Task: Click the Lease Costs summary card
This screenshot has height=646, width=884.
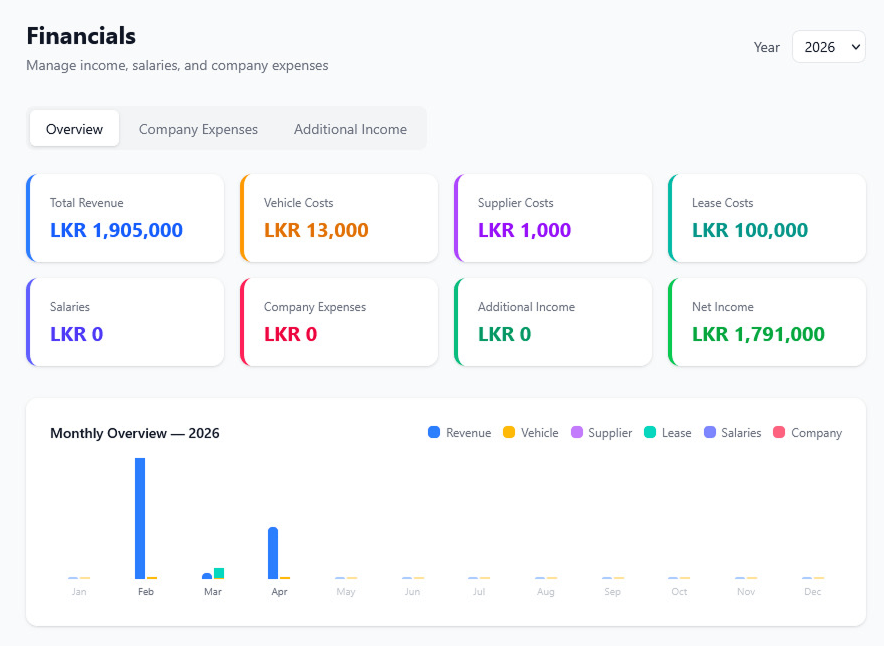Action: 766,218
